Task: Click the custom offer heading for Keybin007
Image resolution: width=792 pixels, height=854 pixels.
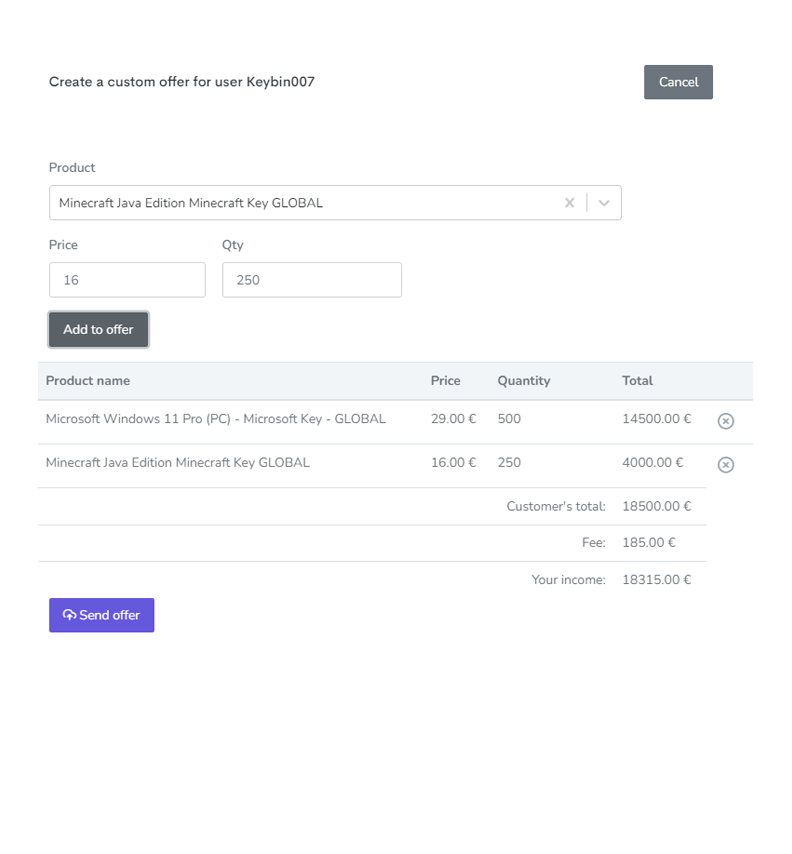Action: coord(182,82)
